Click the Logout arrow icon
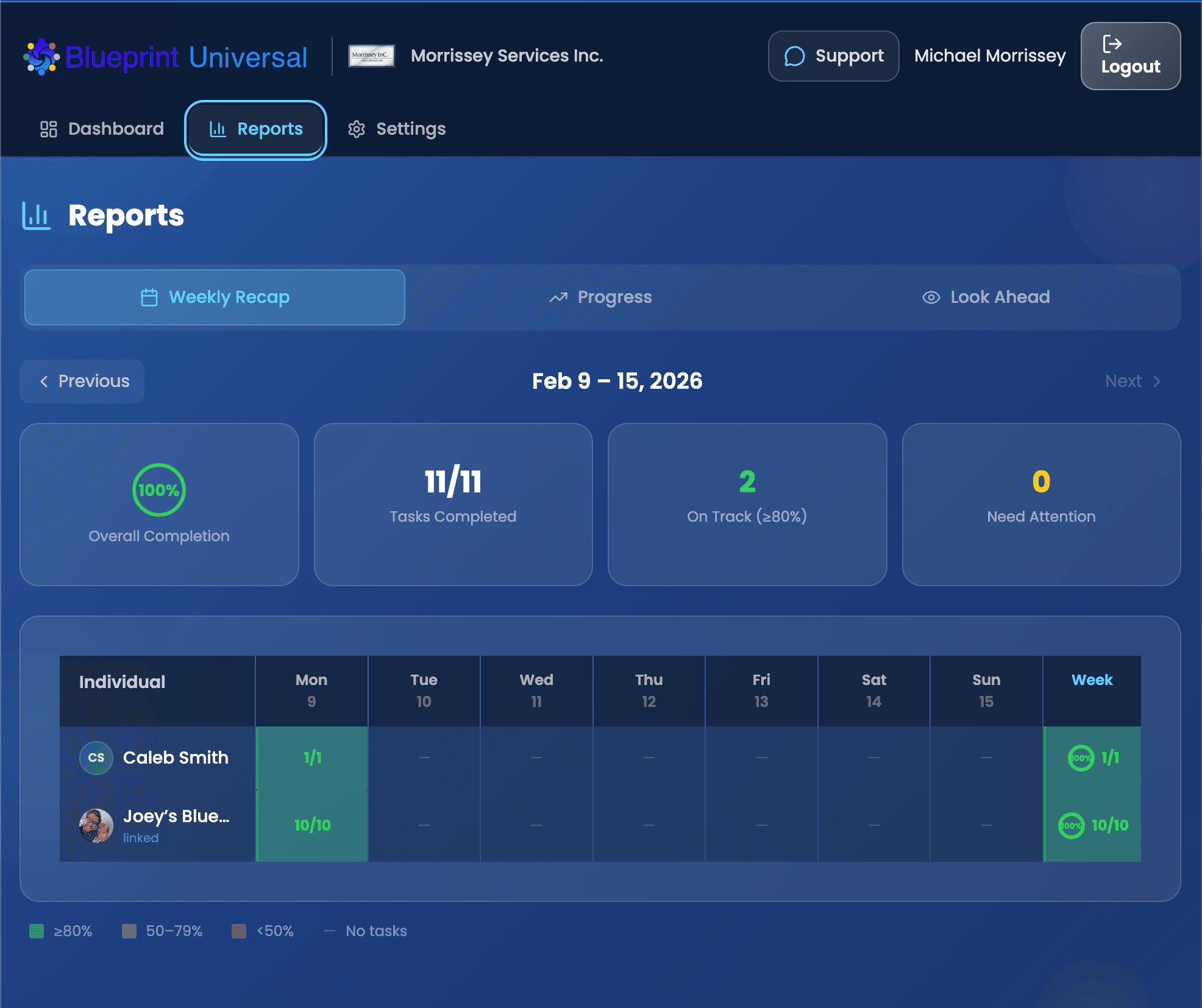Image resolution: width=1202 pixels, height=1008 pixels. pos(1112,44)
